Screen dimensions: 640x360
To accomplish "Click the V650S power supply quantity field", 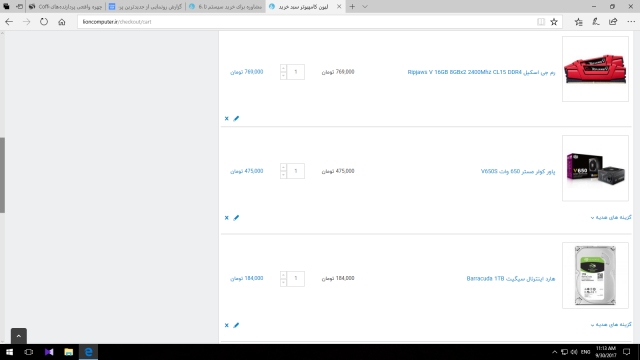I will click(296, 171).
